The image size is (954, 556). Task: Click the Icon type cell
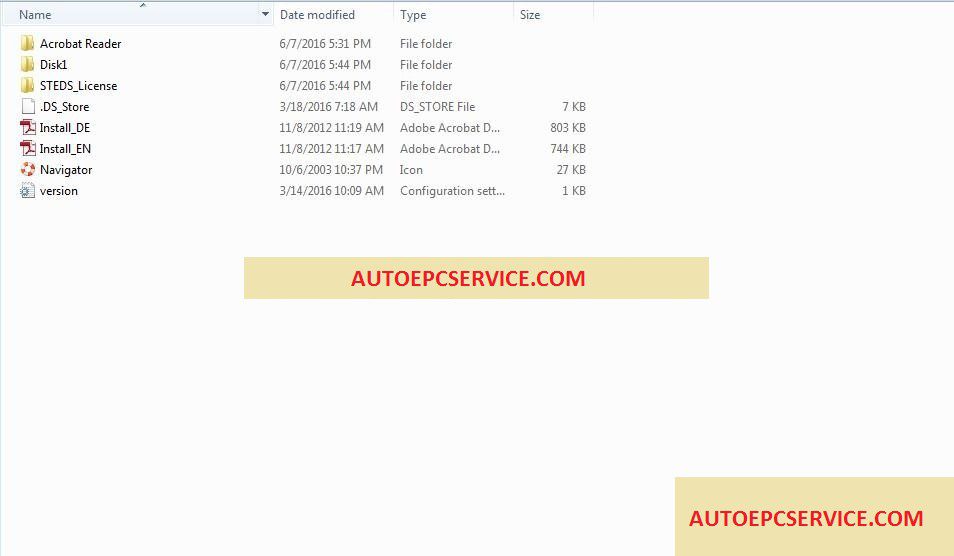(411, 170)
